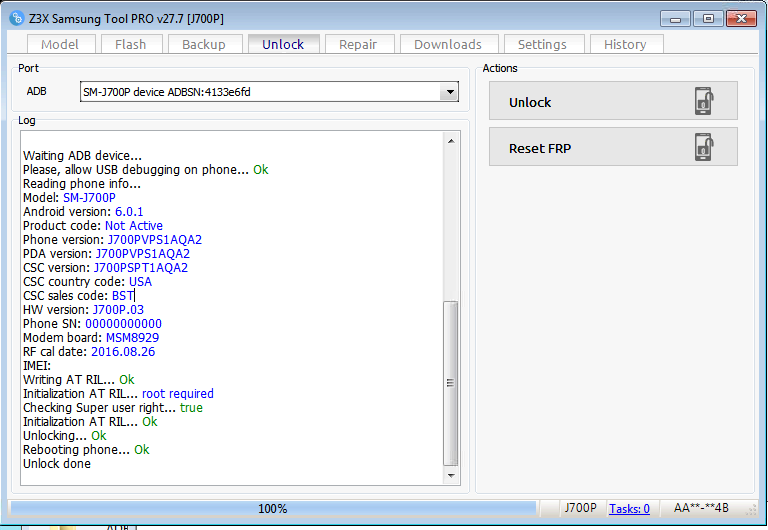View the History tab
This screenshot has width=768, height=530.
tap(625, 44)
